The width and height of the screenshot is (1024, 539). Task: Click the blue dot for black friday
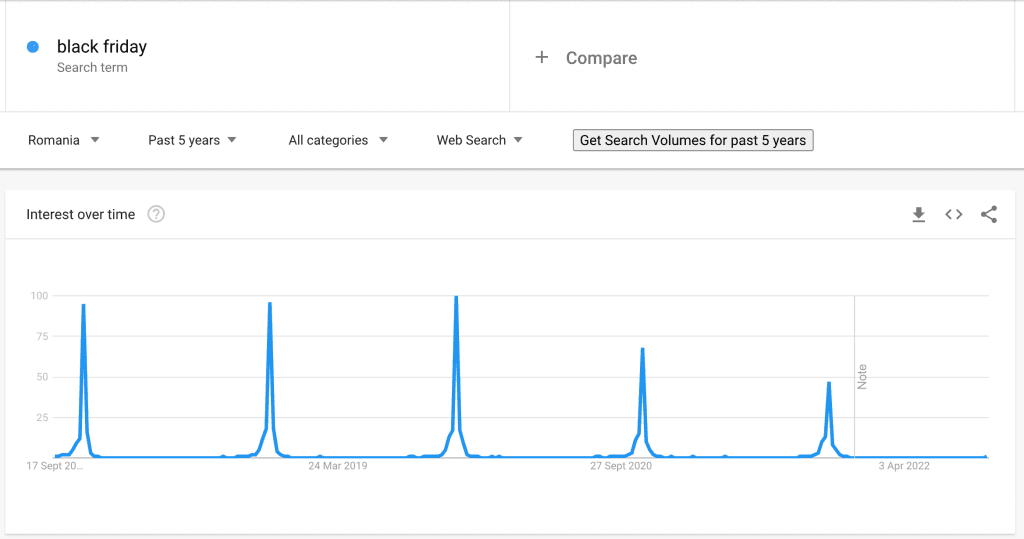point(33,47)
